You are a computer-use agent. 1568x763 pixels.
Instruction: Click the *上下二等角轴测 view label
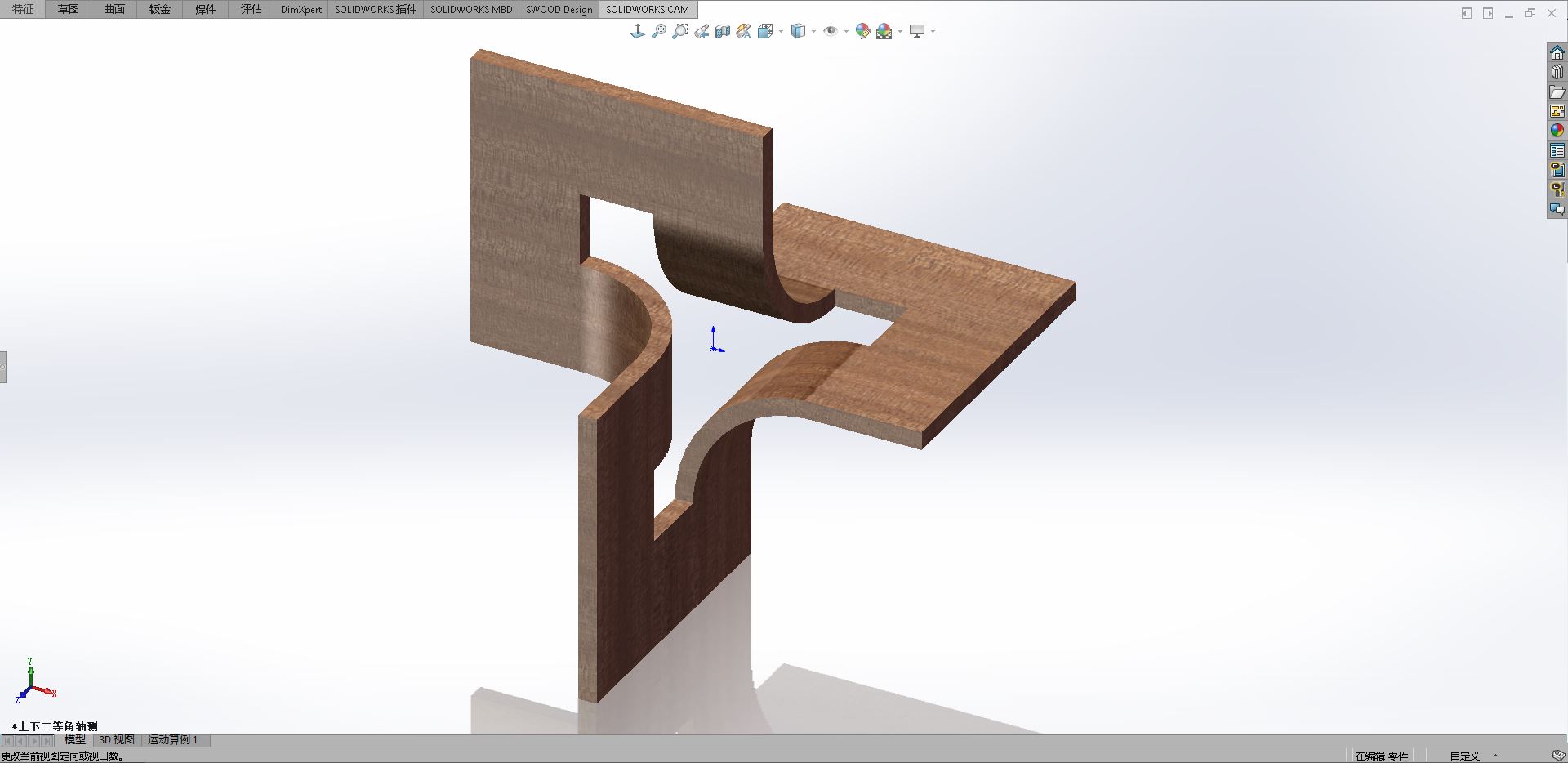tap(55, 726)
